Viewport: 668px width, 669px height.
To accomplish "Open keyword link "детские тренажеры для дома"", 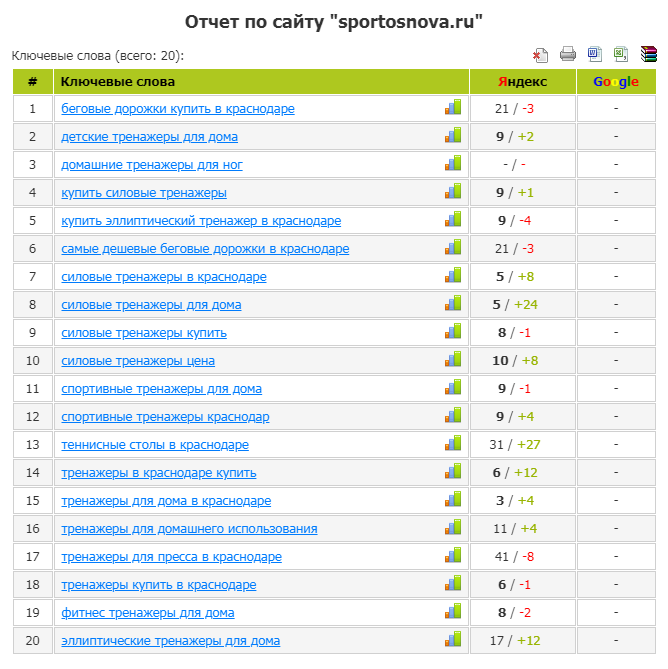I will [149, 137].
